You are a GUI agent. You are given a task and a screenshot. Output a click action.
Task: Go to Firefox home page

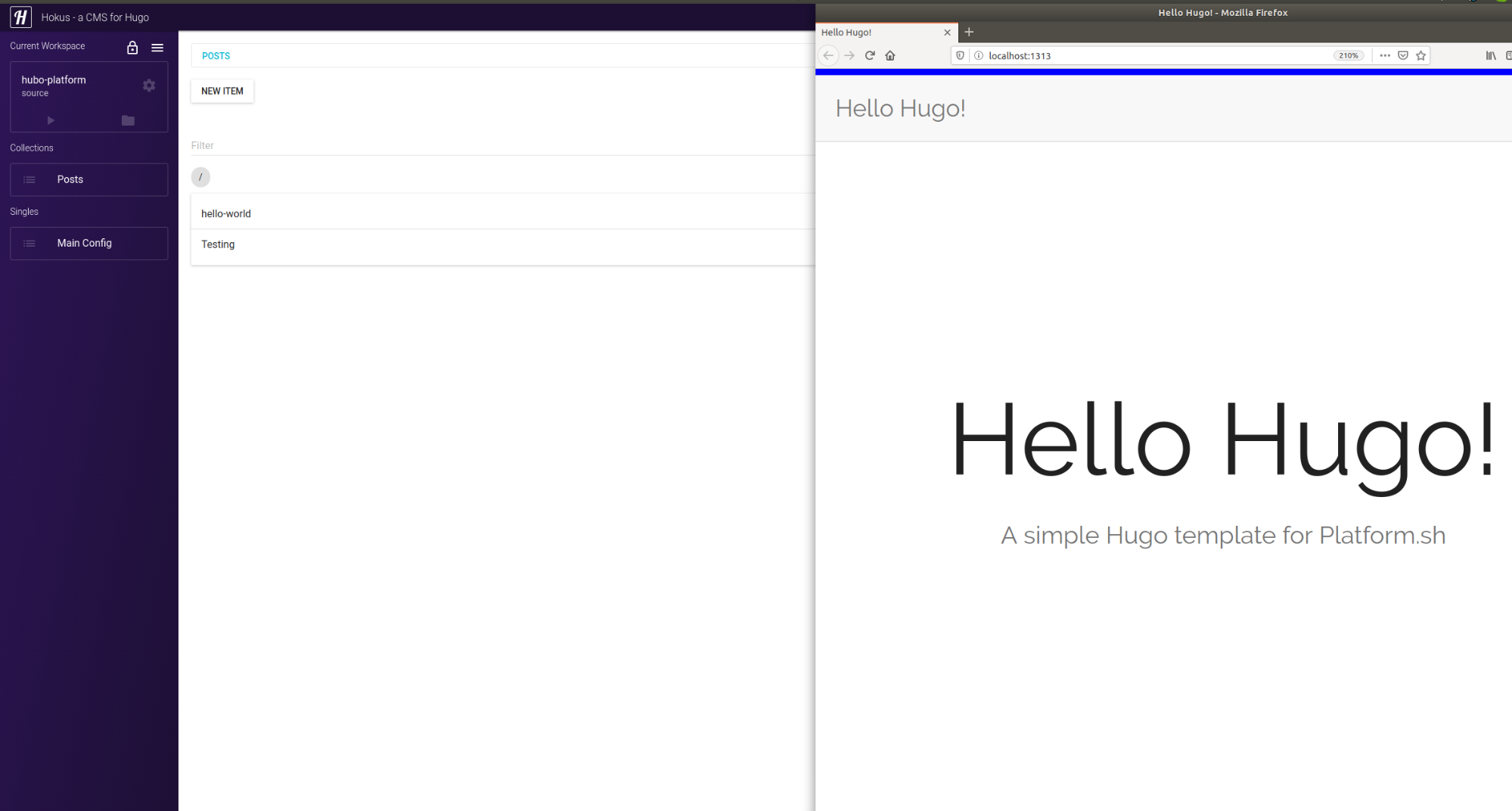pyautogui.click(x=890, y=55)
